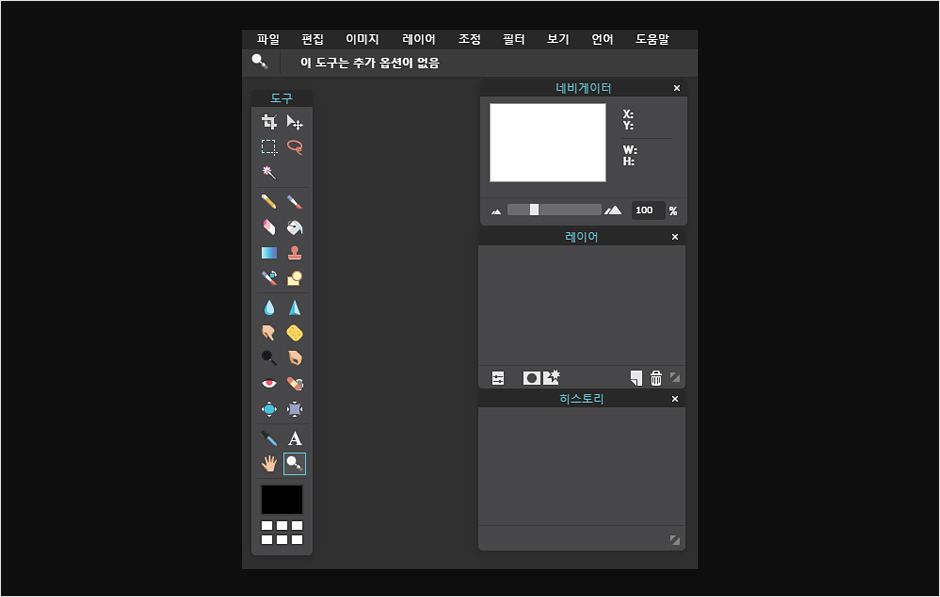Collapse the 히스토리 panel
940x597 pixels.
click(x=673, y=398)
